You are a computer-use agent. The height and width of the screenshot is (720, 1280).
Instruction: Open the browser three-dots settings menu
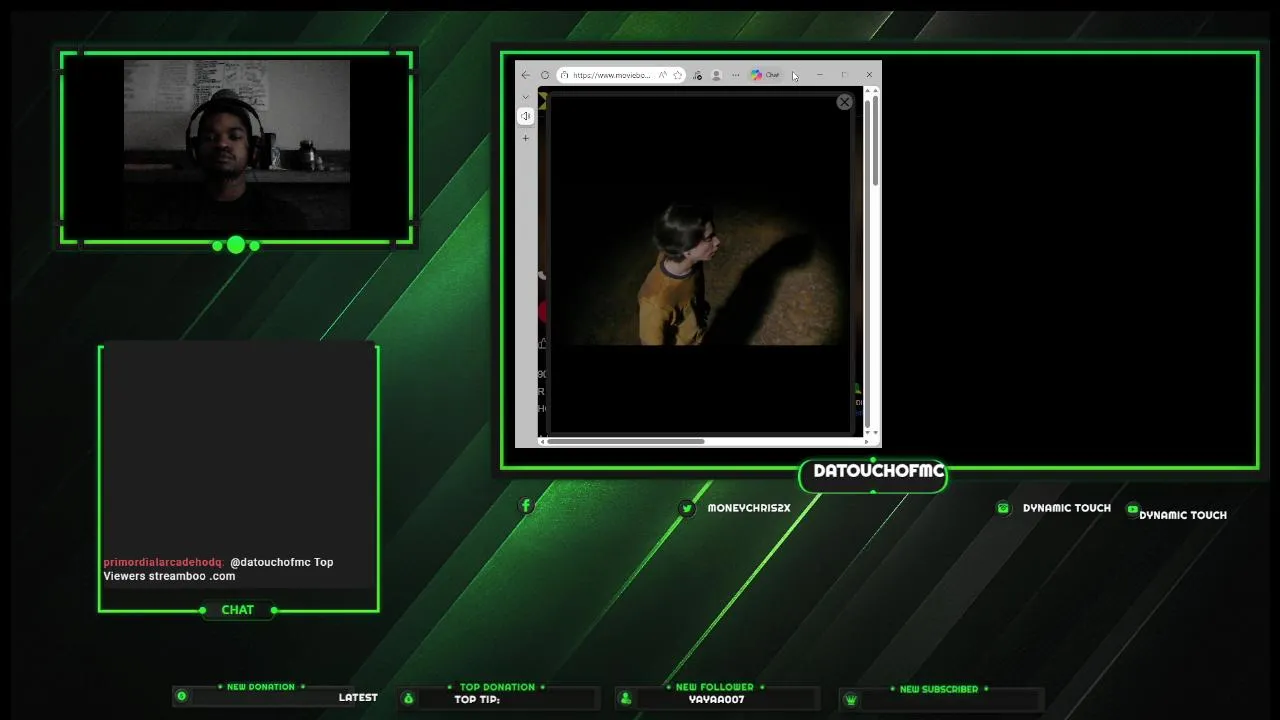(x=735, y=75)
